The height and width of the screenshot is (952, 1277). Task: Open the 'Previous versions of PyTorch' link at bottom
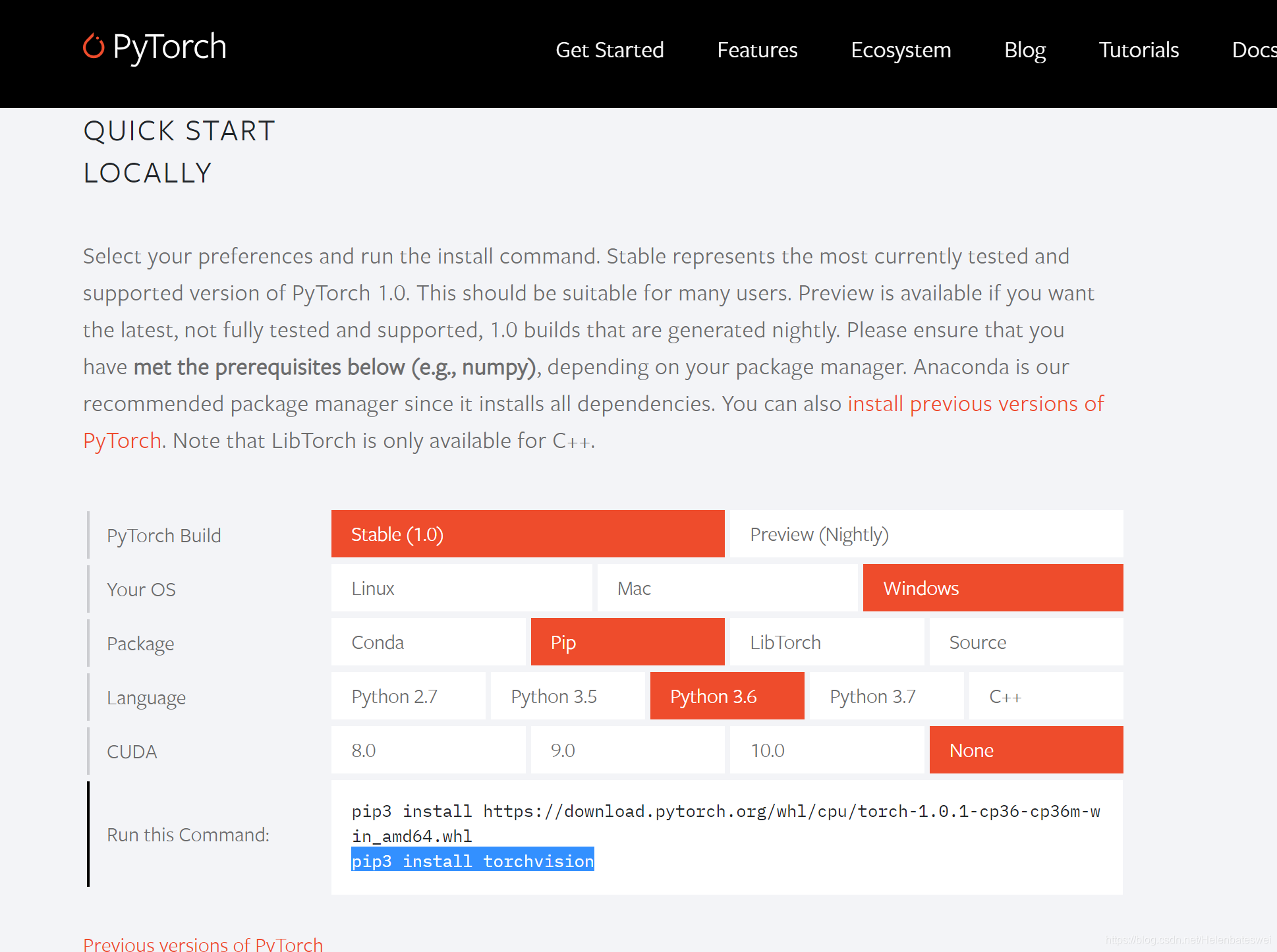(203, 943)
